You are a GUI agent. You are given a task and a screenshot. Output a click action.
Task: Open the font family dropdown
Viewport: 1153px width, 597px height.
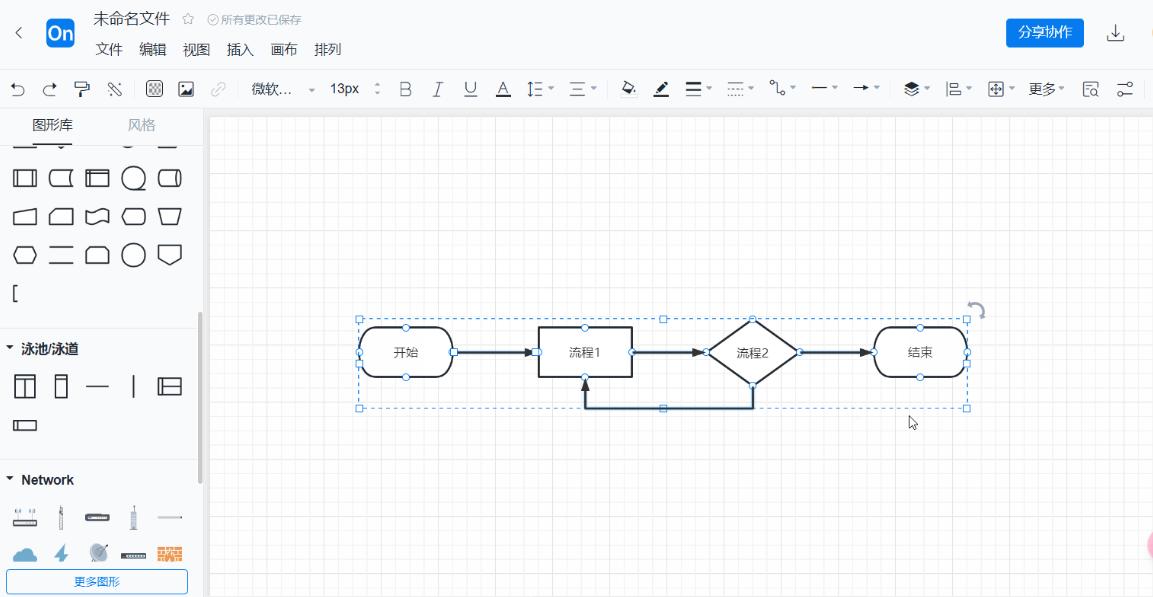click(277, 89)
